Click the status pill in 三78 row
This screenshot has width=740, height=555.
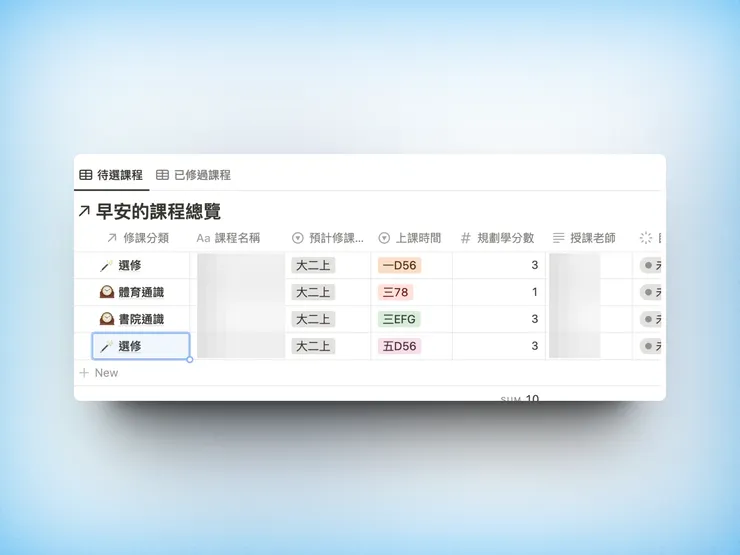(x=650, y=292)
